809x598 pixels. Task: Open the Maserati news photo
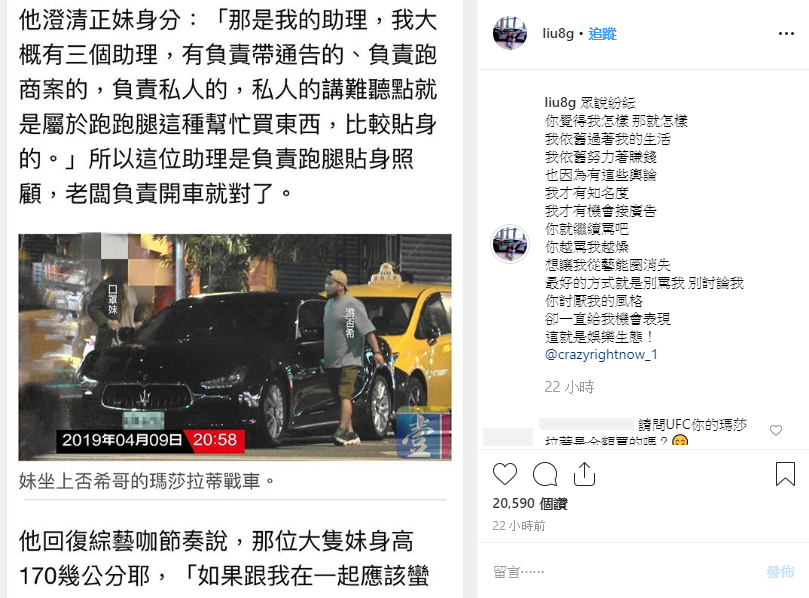pyautogui.click(x=235, y=347)
